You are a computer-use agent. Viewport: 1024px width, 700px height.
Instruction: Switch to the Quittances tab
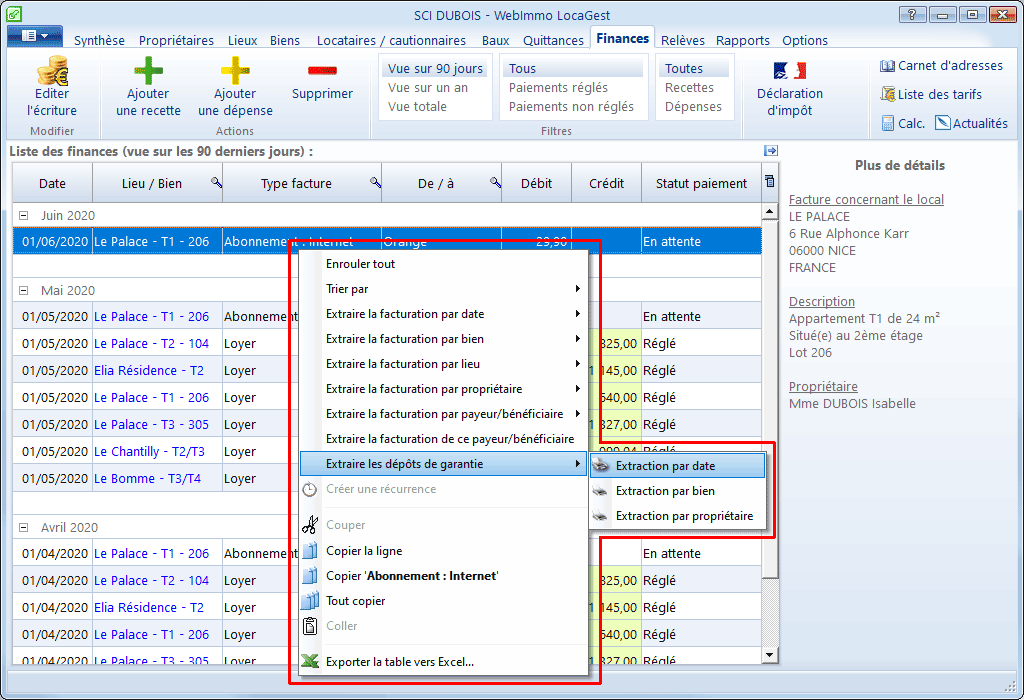553,40
